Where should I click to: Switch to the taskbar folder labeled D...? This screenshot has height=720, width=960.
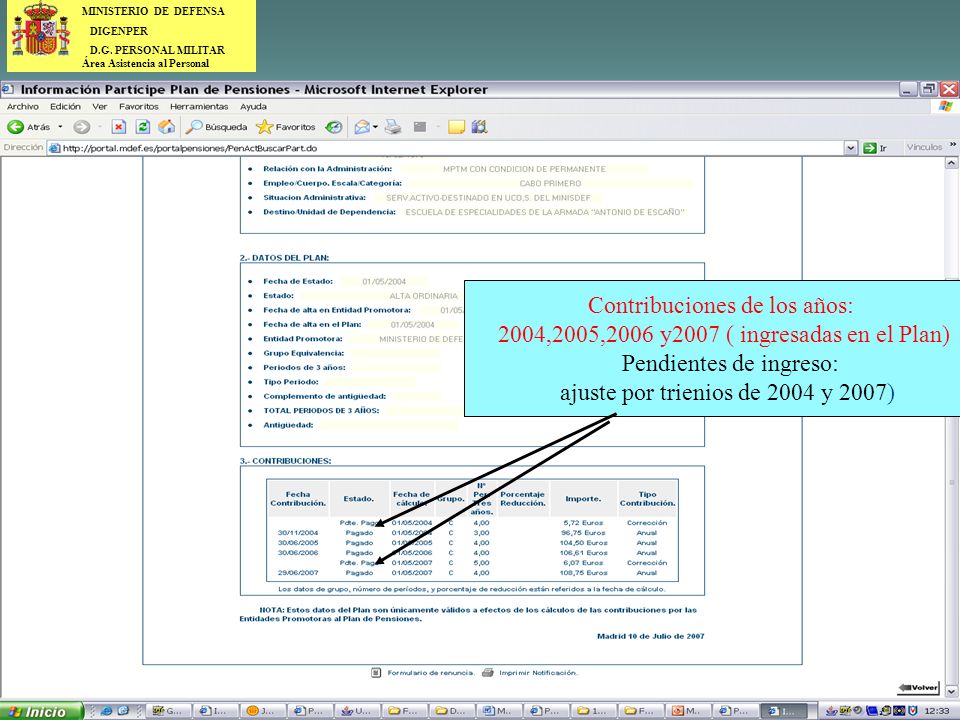pyautogui.click(x=451, y=711)
